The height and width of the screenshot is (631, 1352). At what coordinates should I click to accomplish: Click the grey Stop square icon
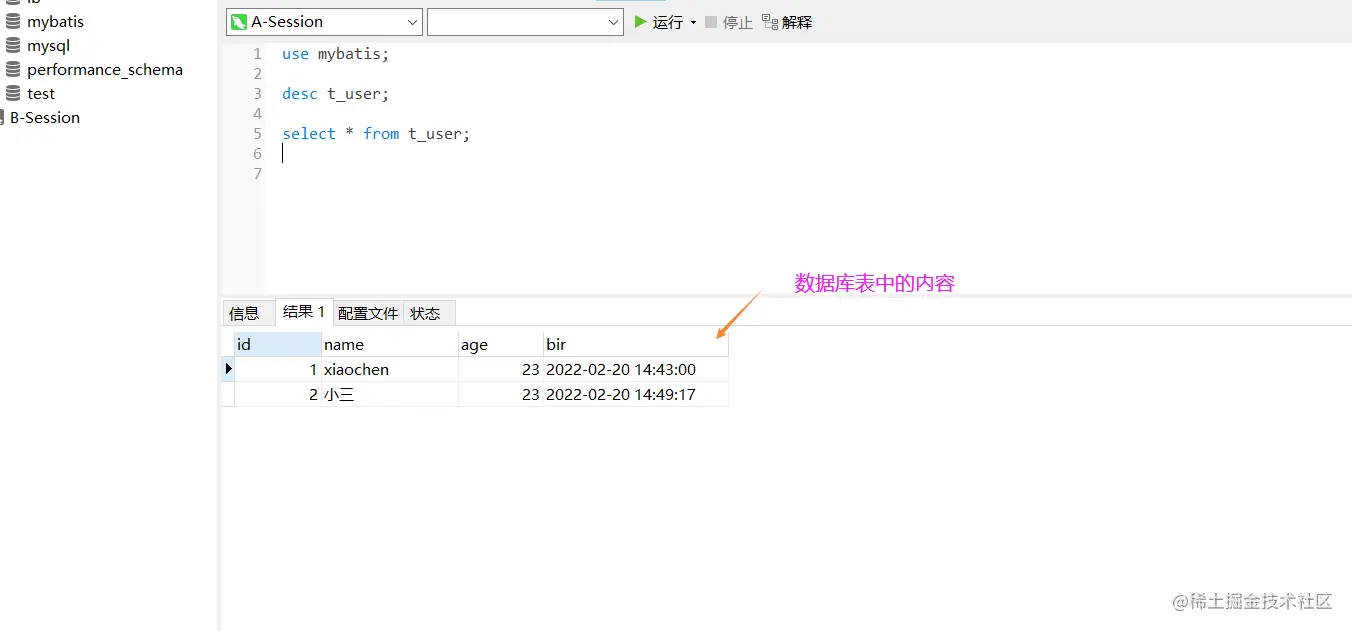click(711, 21)
